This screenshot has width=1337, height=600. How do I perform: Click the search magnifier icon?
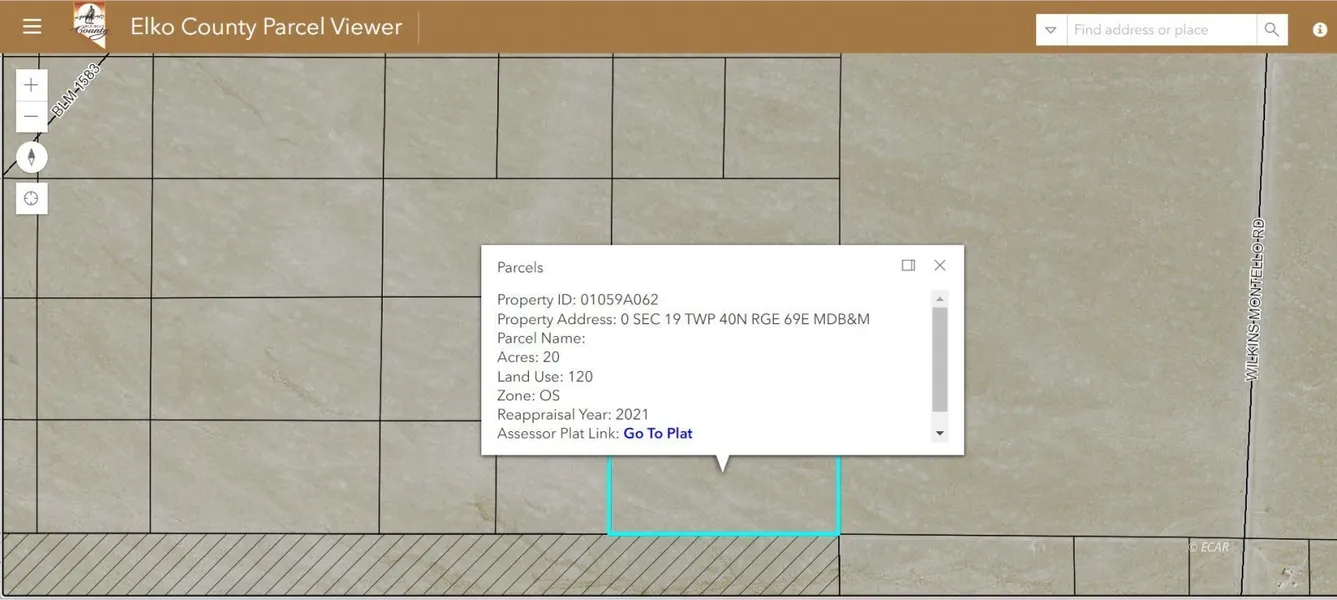tap(1271, 30)
